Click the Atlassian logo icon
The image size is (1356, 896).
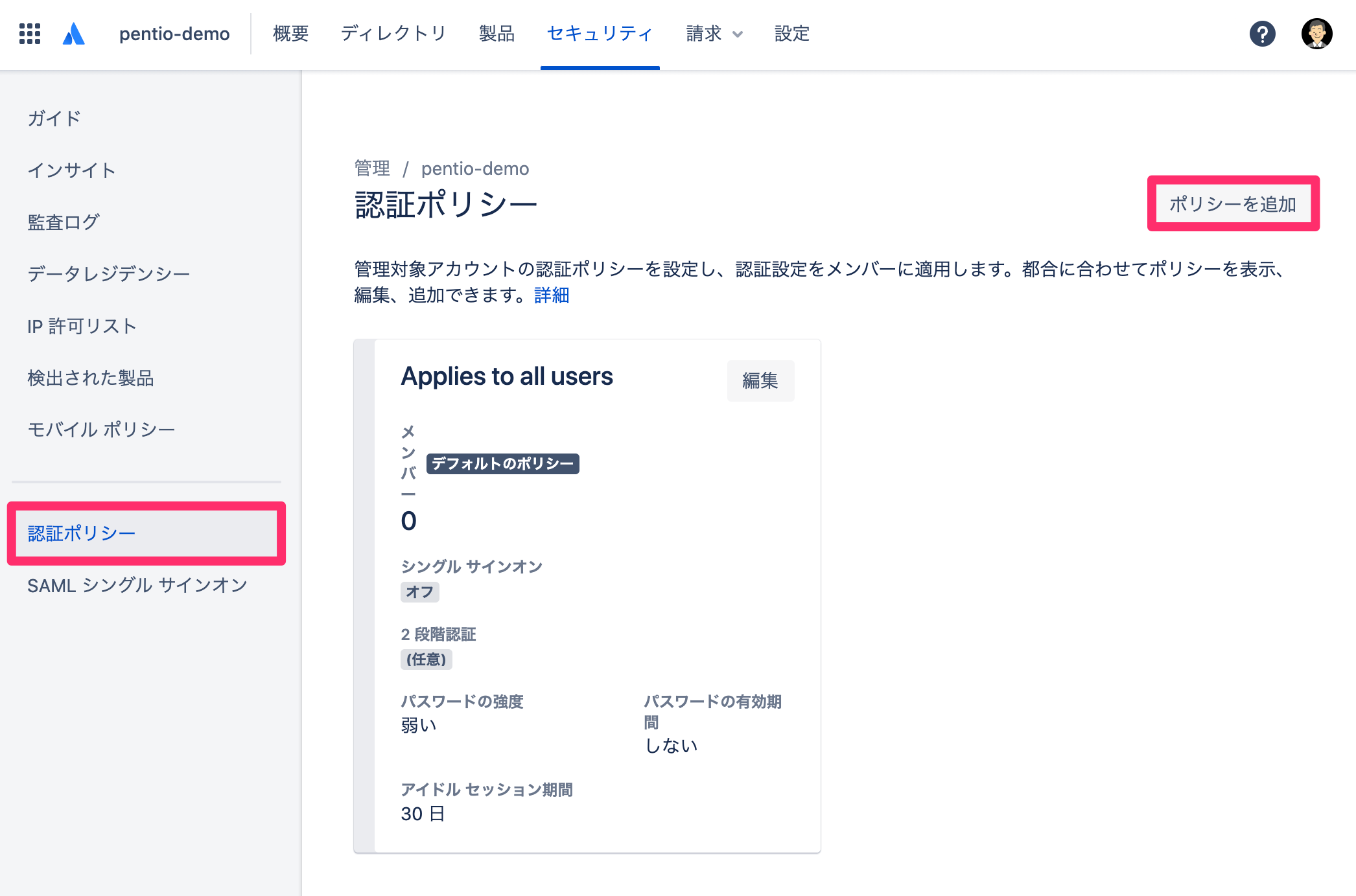point(74,34)
